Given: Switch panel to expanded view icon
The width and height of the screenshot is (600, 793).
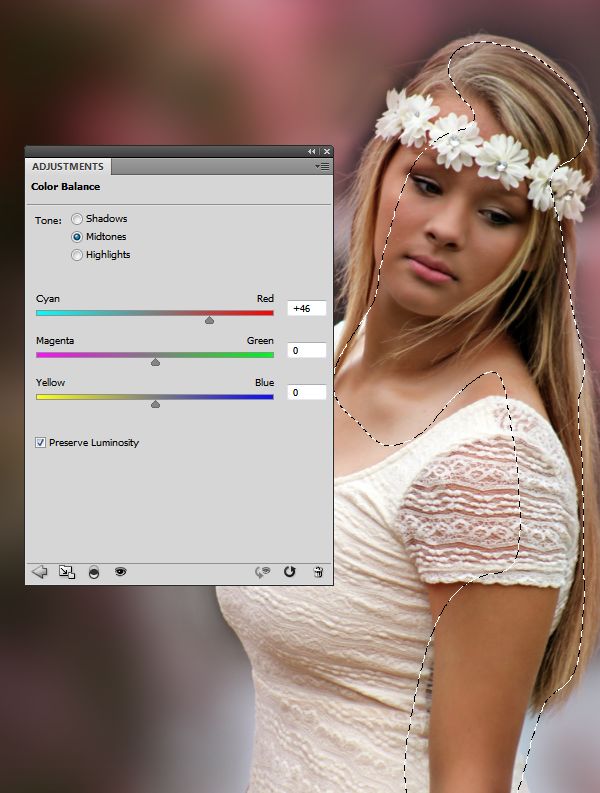Looking at the screenshot, I should (67, 572).
